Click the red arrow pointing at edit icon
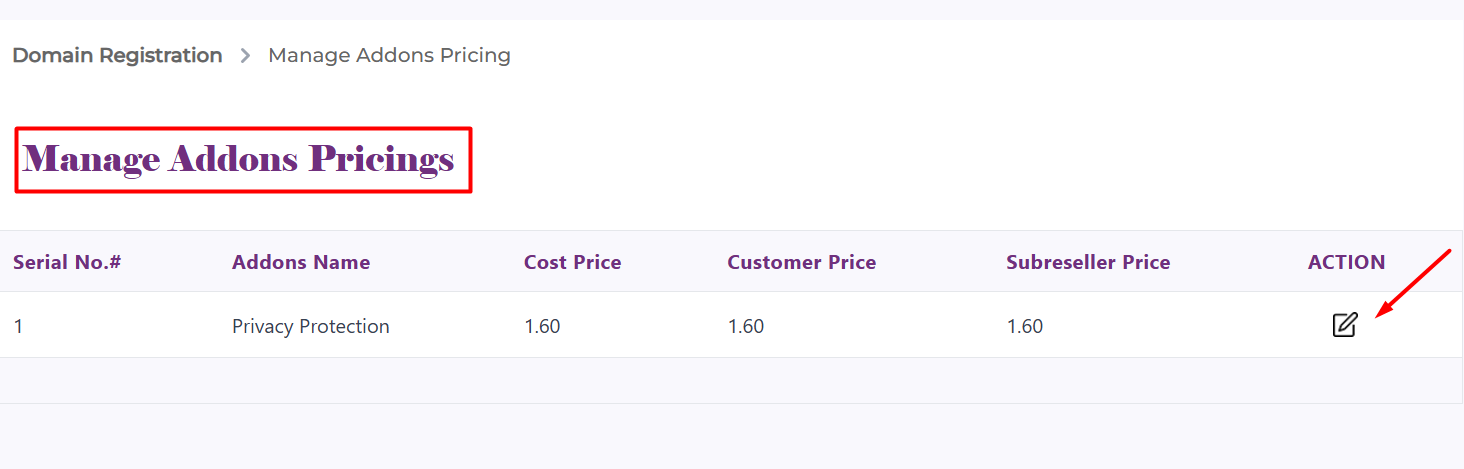 coord(1412,283)
